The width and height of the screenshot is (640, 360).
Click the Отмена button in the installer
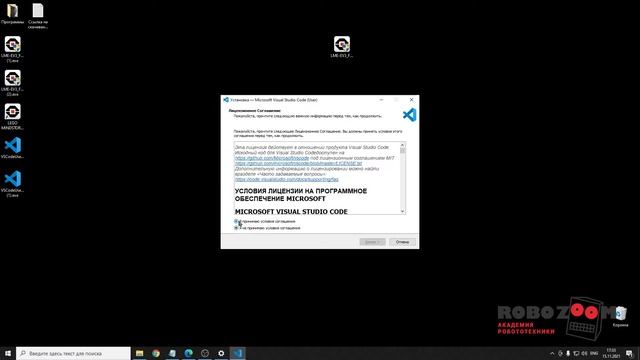tap(402, 242)
